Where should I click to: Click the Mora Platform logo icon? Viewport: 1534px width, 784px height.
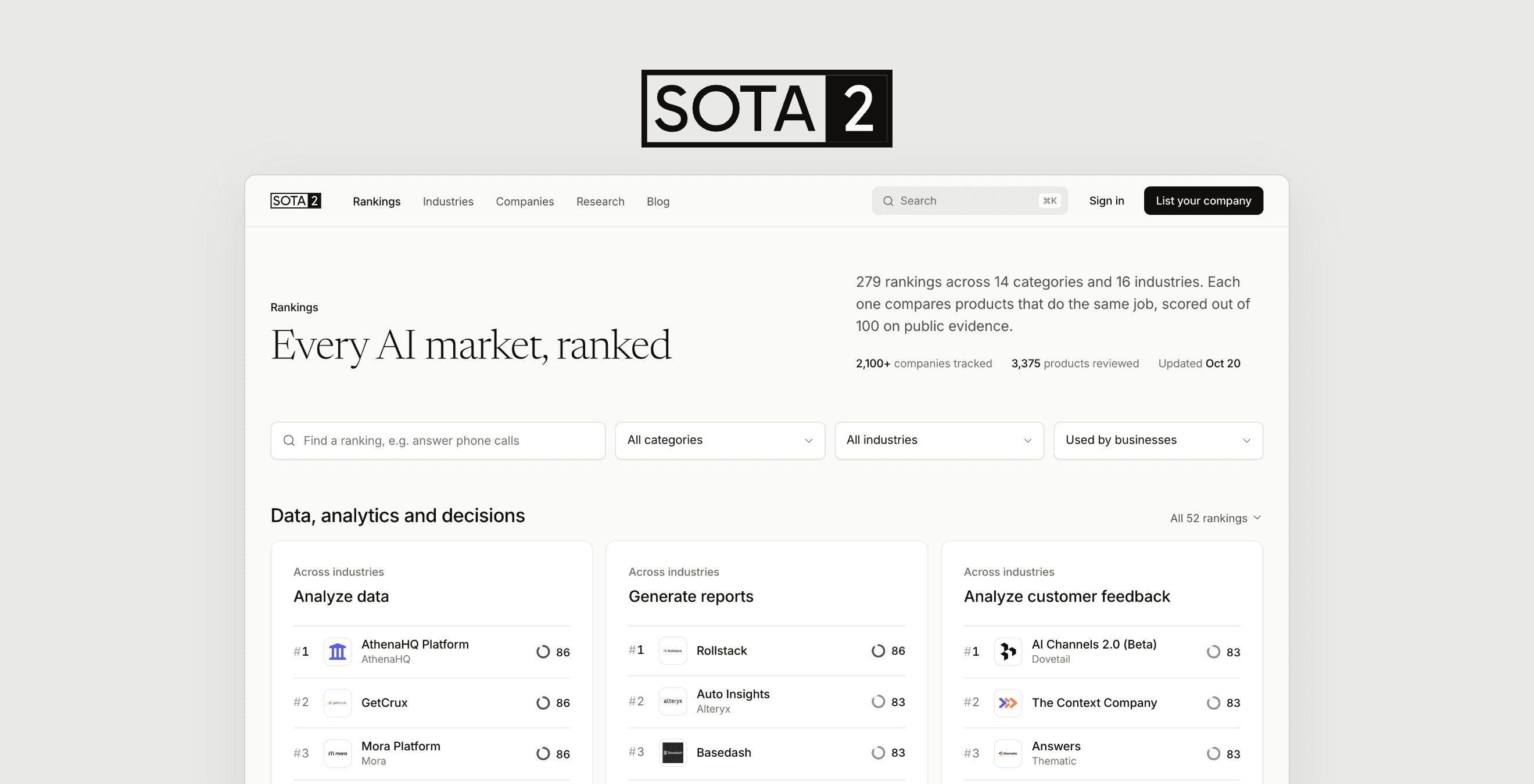338,753
